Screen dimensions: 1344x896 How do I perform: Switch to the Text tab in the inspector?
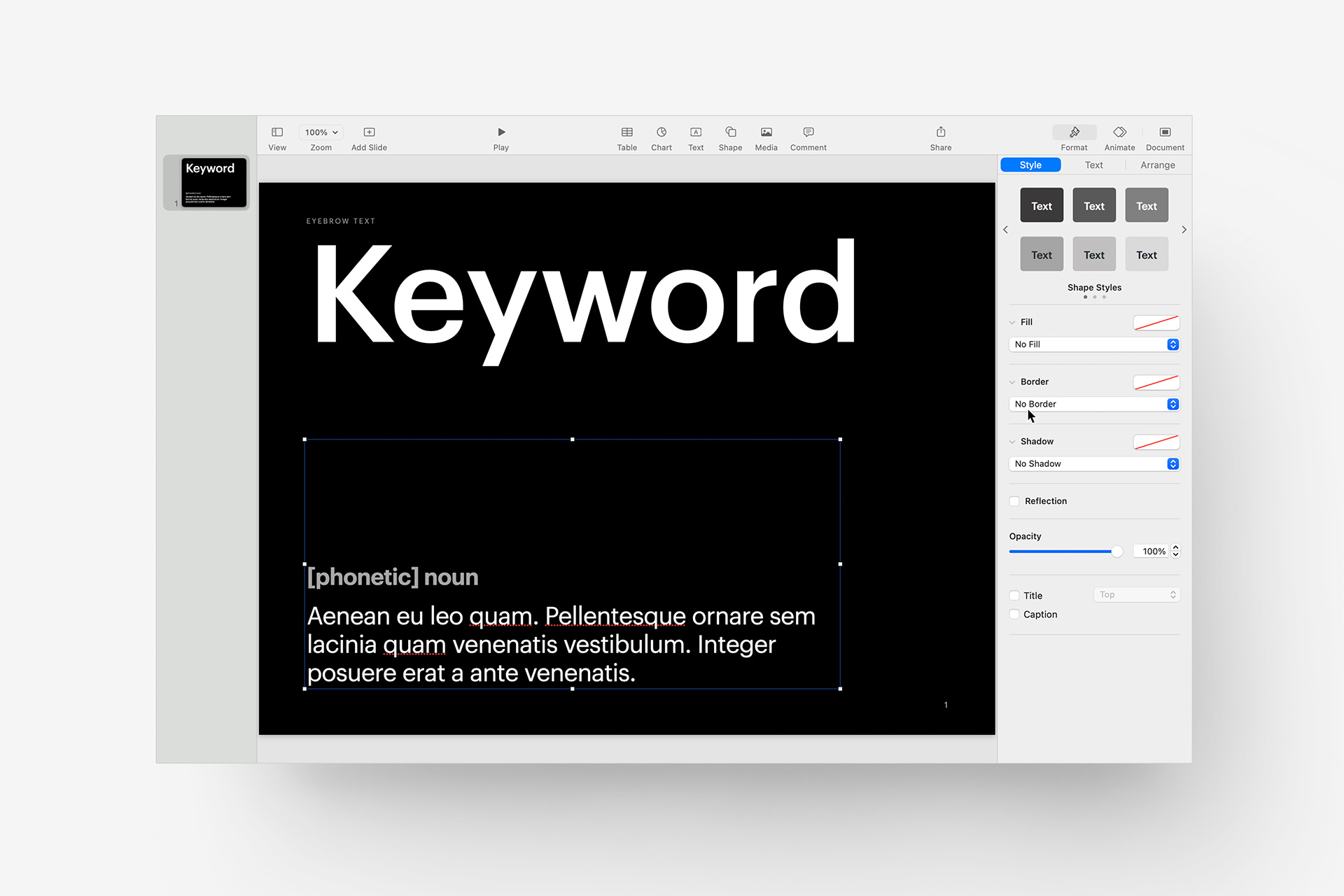pyautogui.click(x=1093, y=164)
